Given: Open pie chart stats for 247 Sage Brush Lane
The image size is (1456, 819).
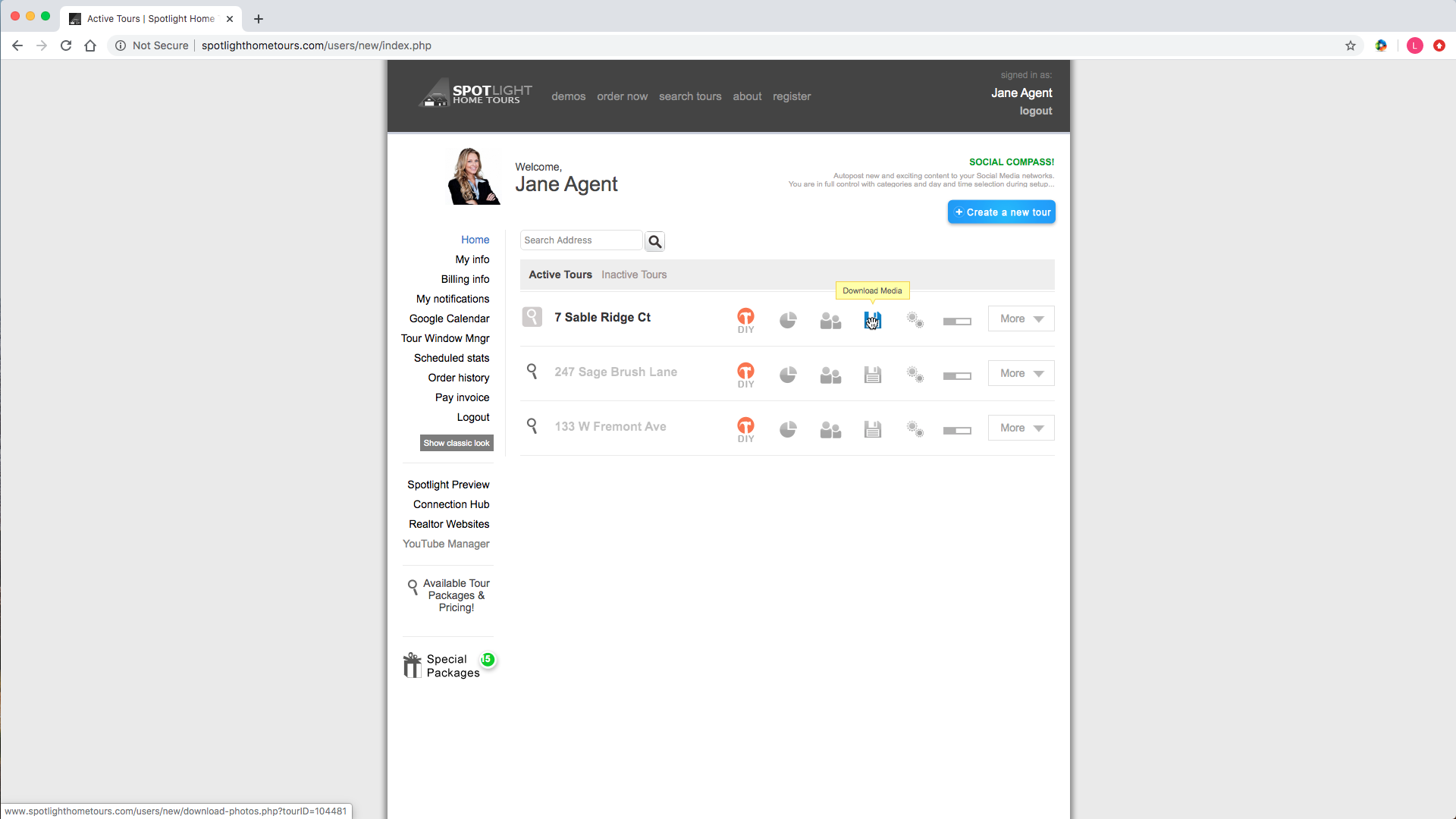Looking at the screenshot, I should (788, 375).
